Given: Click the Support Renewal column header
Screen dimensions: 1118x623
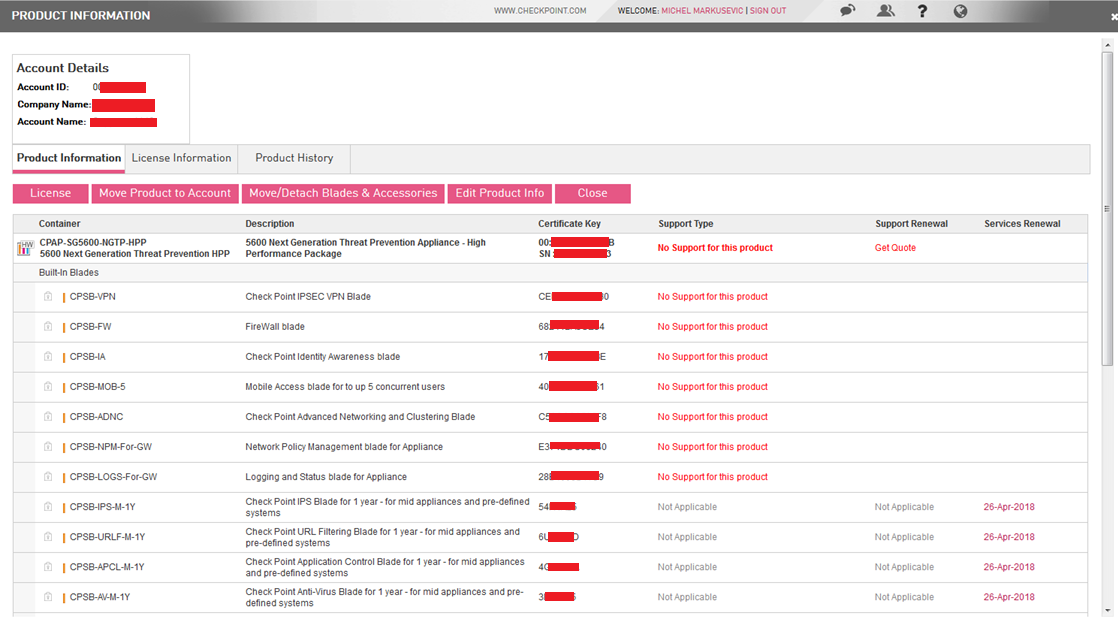Looking at the screenshot, I should [x=911, y=224].
